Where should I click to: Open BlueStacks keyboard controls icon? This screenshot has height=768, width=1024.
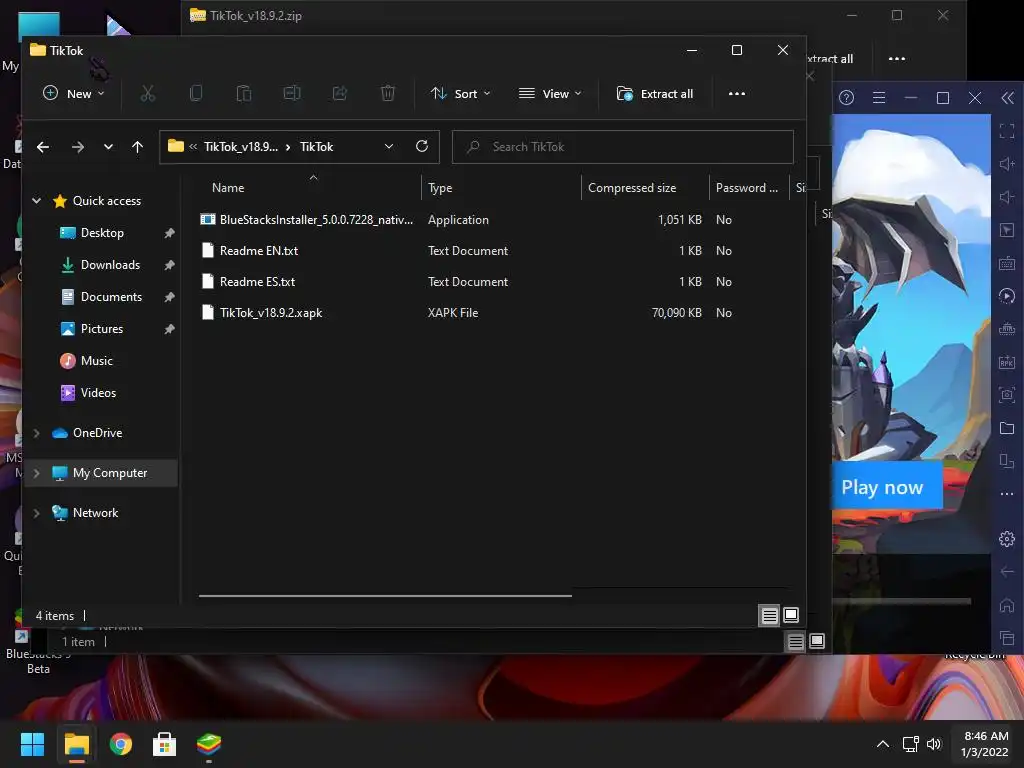click(x=1007, y=263)
